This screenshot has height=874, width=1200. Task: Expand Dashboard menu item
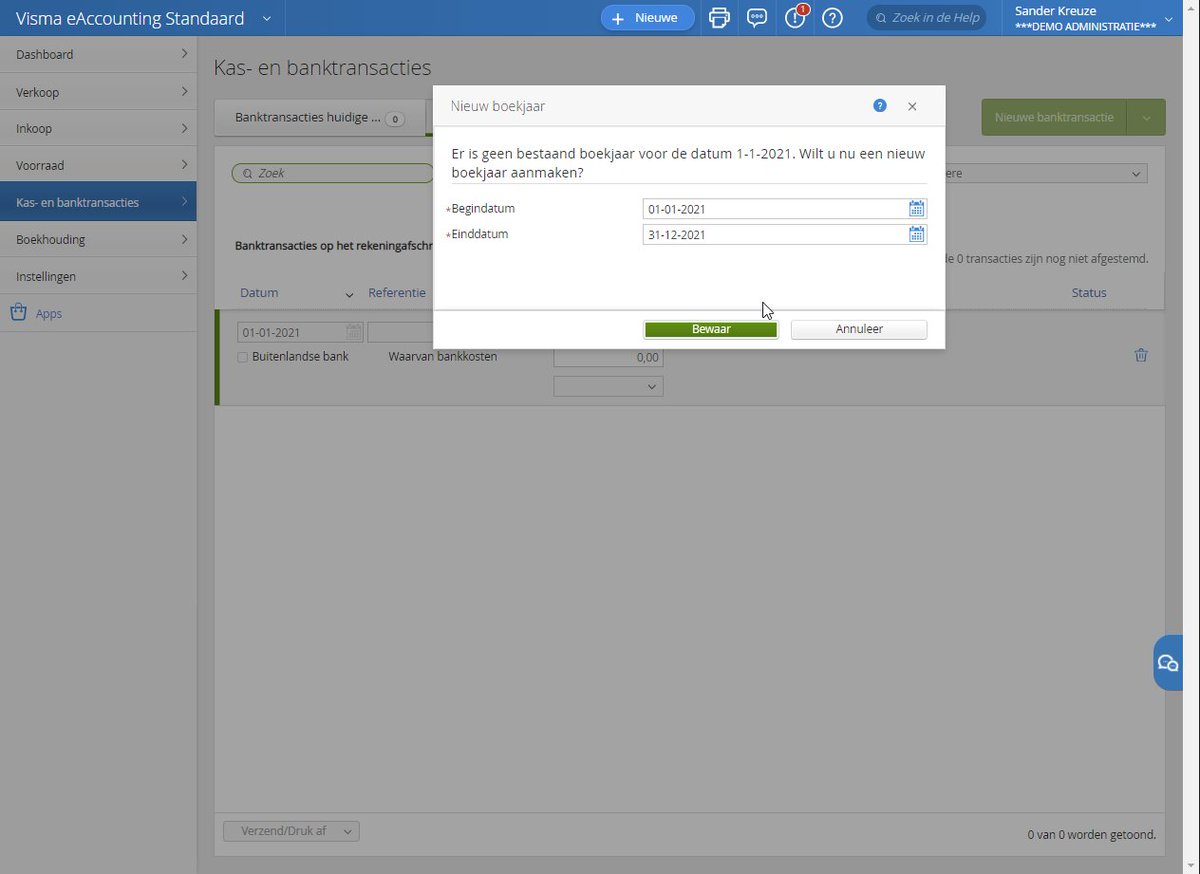point(98,54)
